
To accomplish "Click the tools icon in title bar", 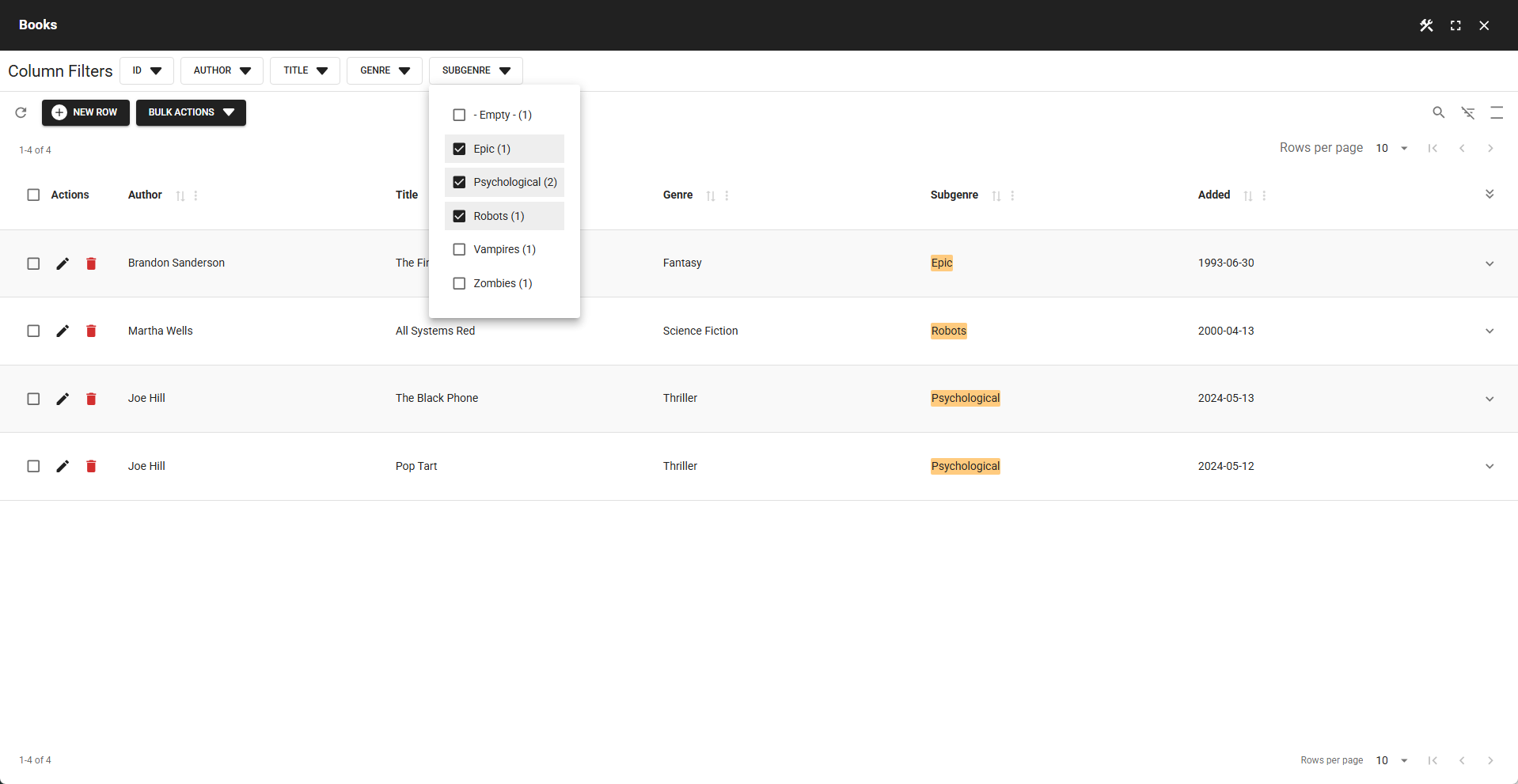I will tap(1426, 25).
